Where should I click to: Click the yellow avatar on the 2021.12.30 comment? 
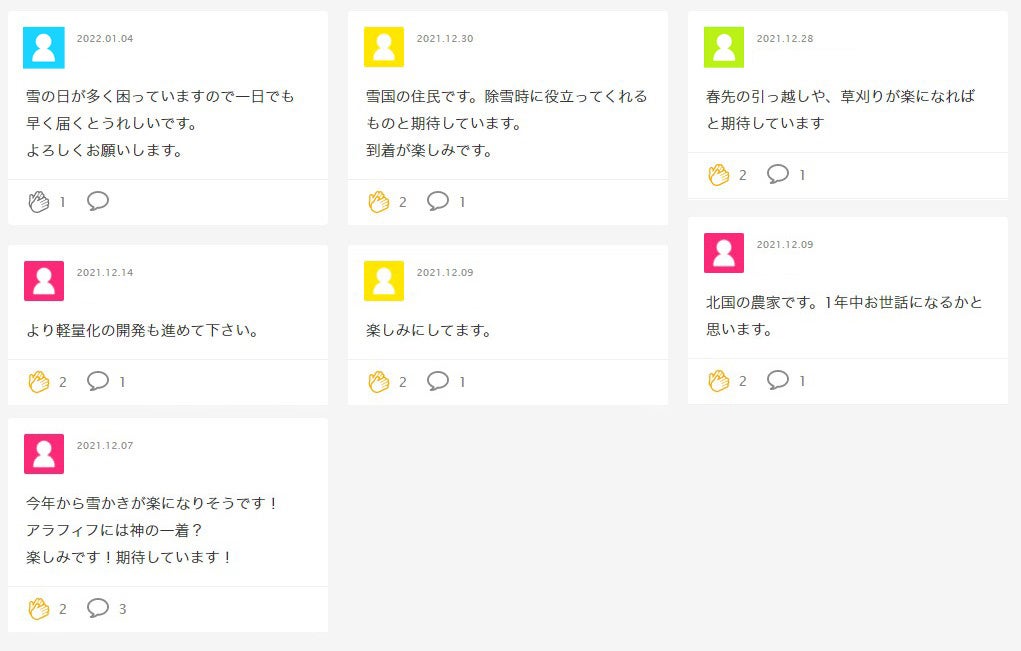pos(384,47)
